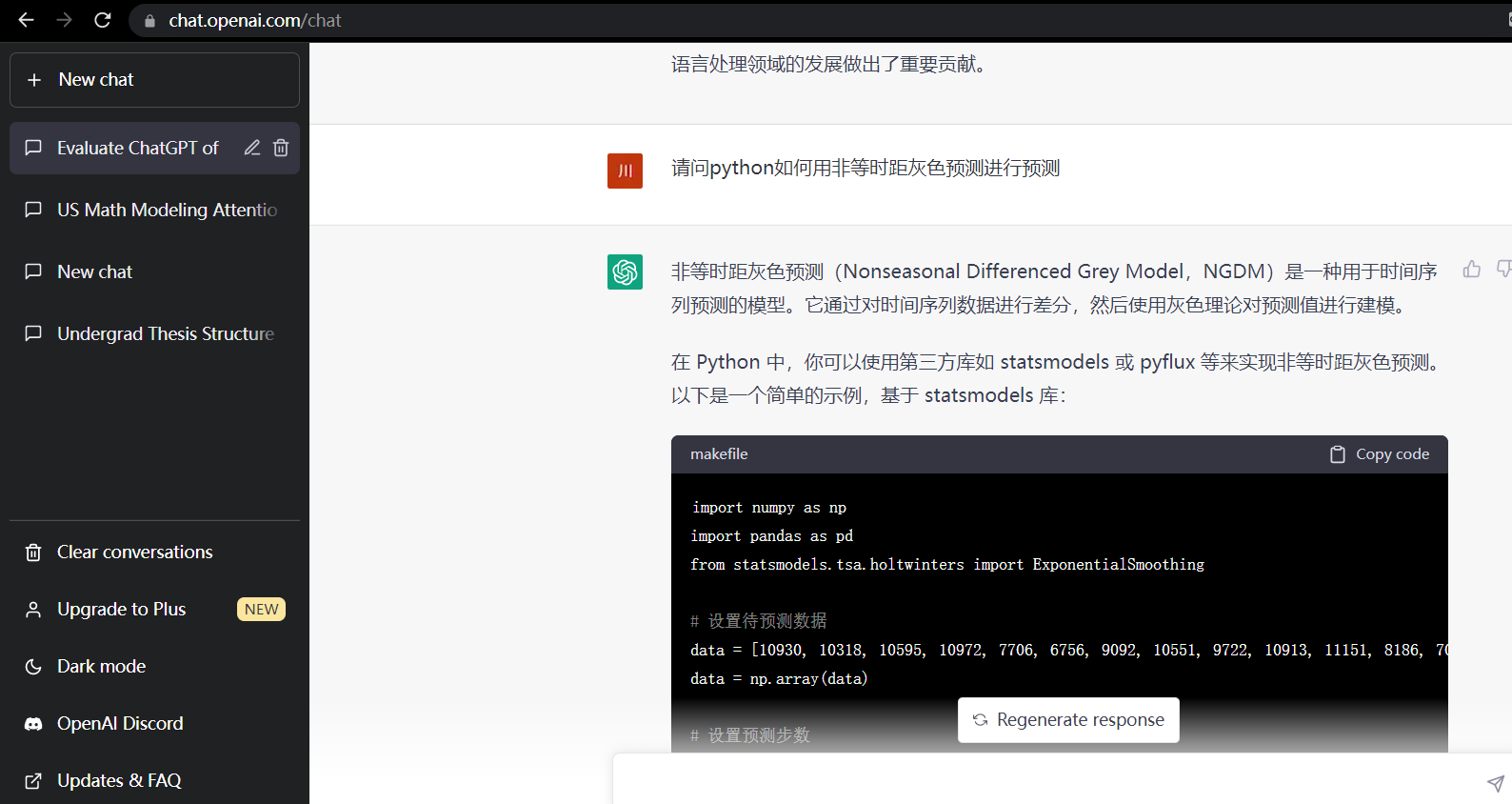
Task: Go back using the browser back arrow
Action: click(x=26, y=20)
